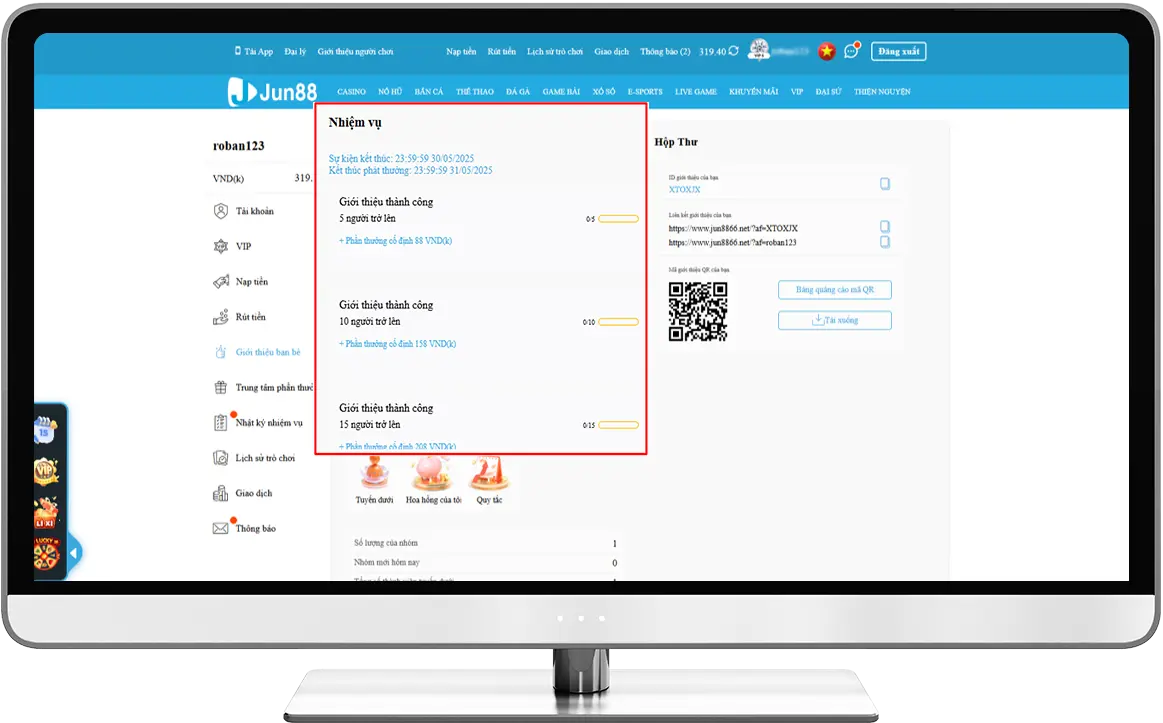Open the live chat support icon
Image resolution: width=1163 pixels, height=723 pixels.
point(851,51)
